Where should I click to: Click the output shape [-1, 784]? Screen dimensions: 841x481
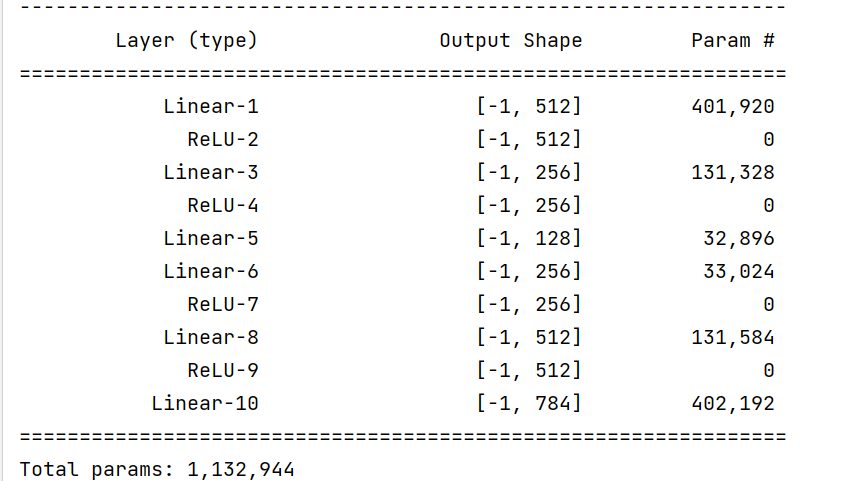(529, 403)
